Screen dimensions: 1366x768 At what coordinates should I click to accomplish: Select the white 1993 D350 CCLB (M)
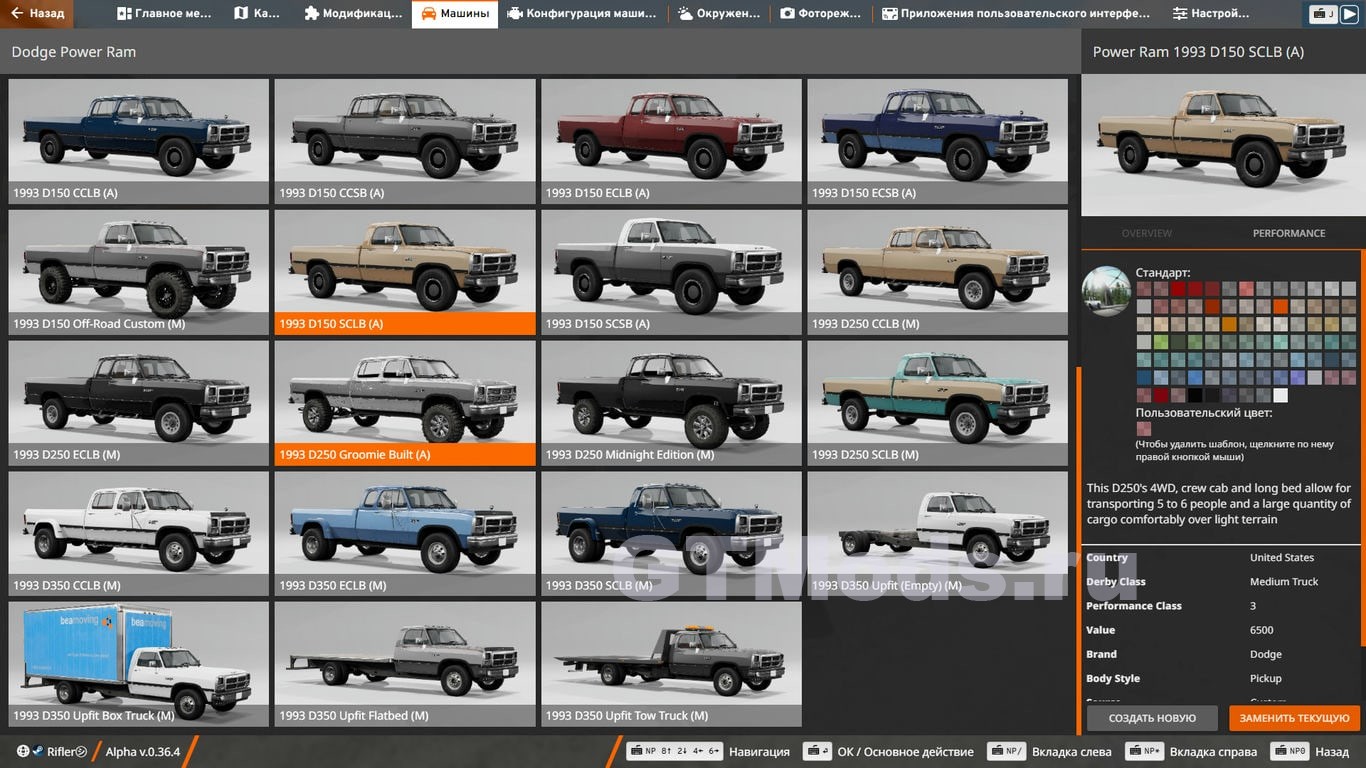pos(139,534)
